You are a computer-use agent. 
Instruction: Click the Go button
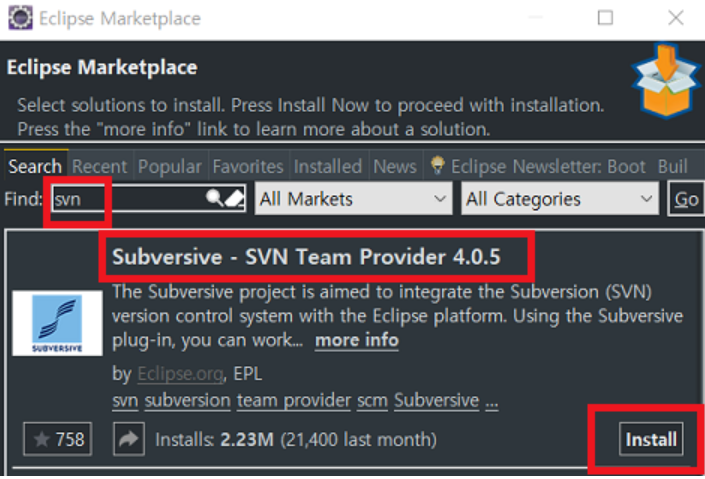(x=686, y=199)
